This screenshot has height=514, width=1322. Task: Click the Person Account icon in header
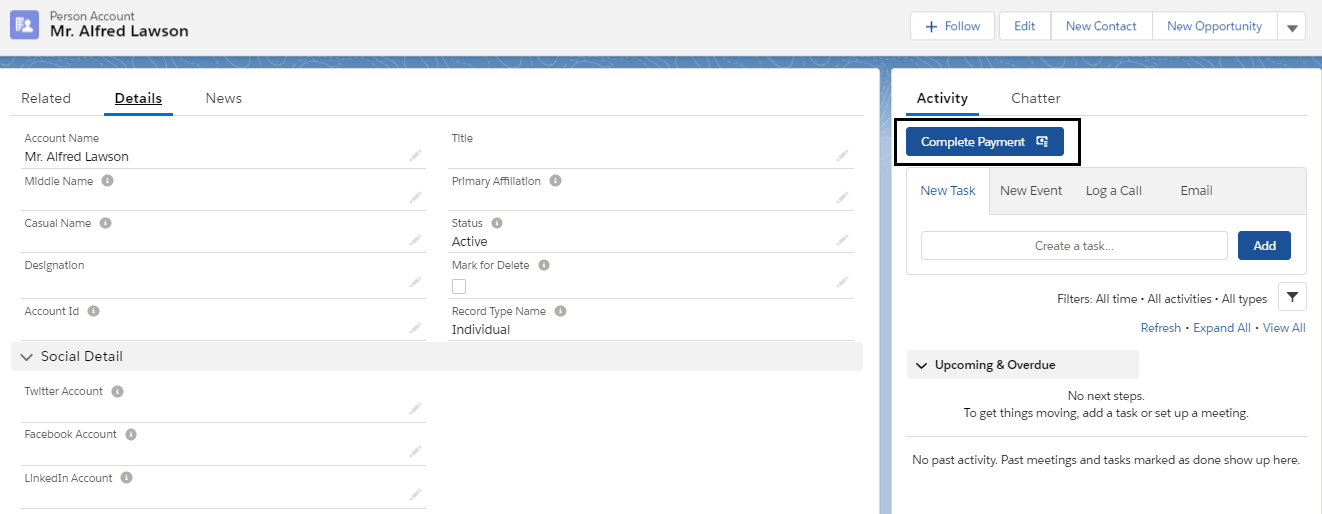point(24,25)
